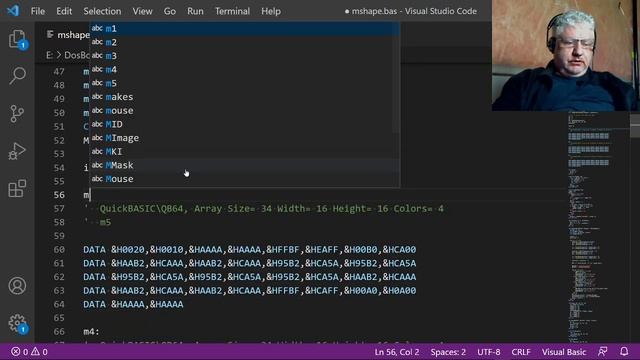This screenshot has height=360, width=640.
Task: Click the UTF-8 encoding selector
Action: tap(489, 351)
